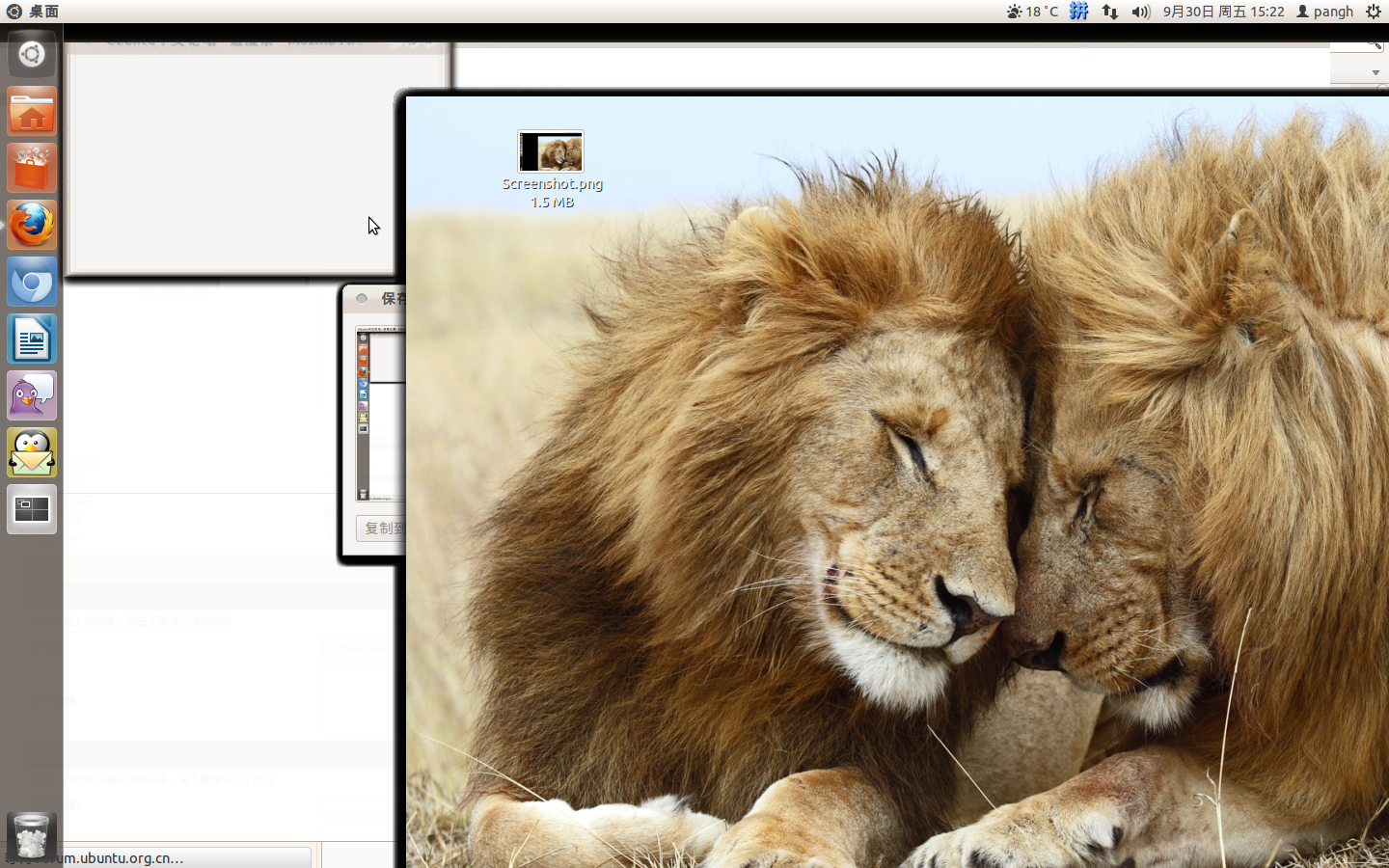Open the penguin mail app launcher icon
The width and height of the screenshot is (1389, 868).
pos(32,453)
